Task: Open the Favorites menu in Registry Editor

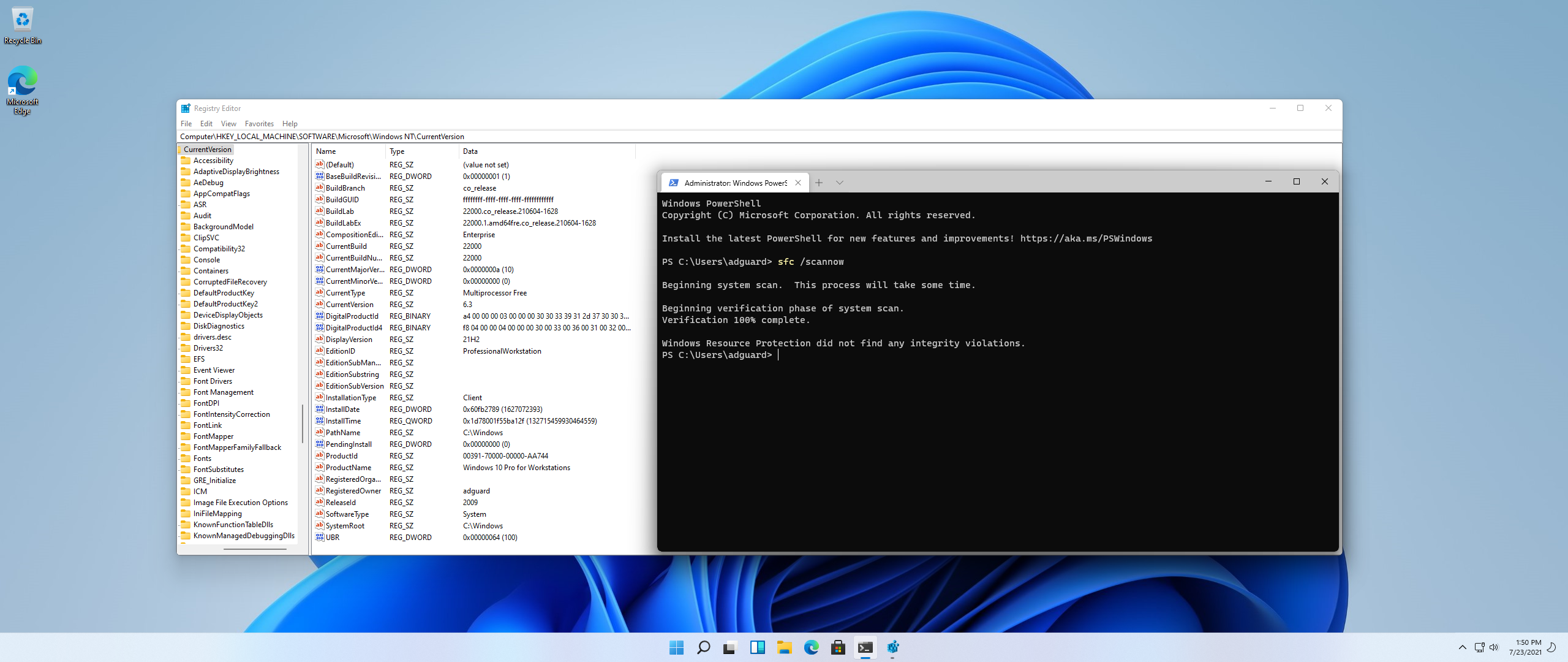Action: 259,124
